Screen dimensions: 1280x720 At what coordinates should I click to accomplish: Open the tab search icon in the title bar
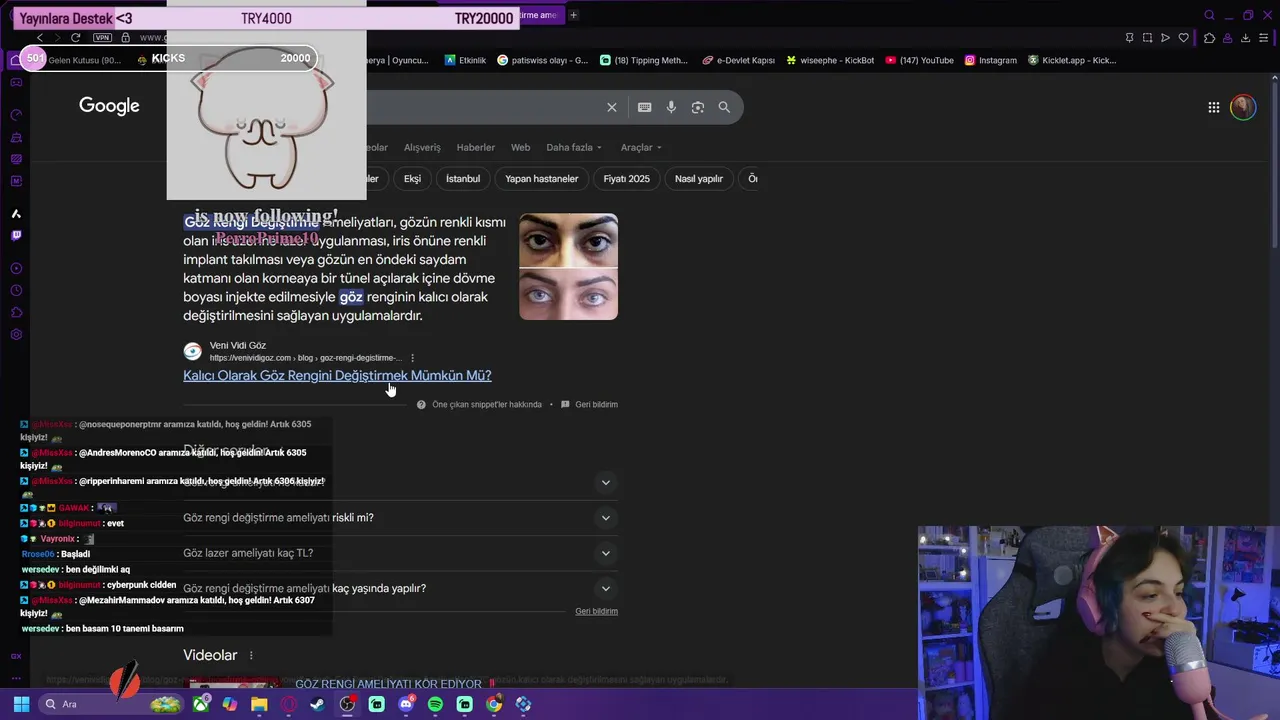(1209, 15)
